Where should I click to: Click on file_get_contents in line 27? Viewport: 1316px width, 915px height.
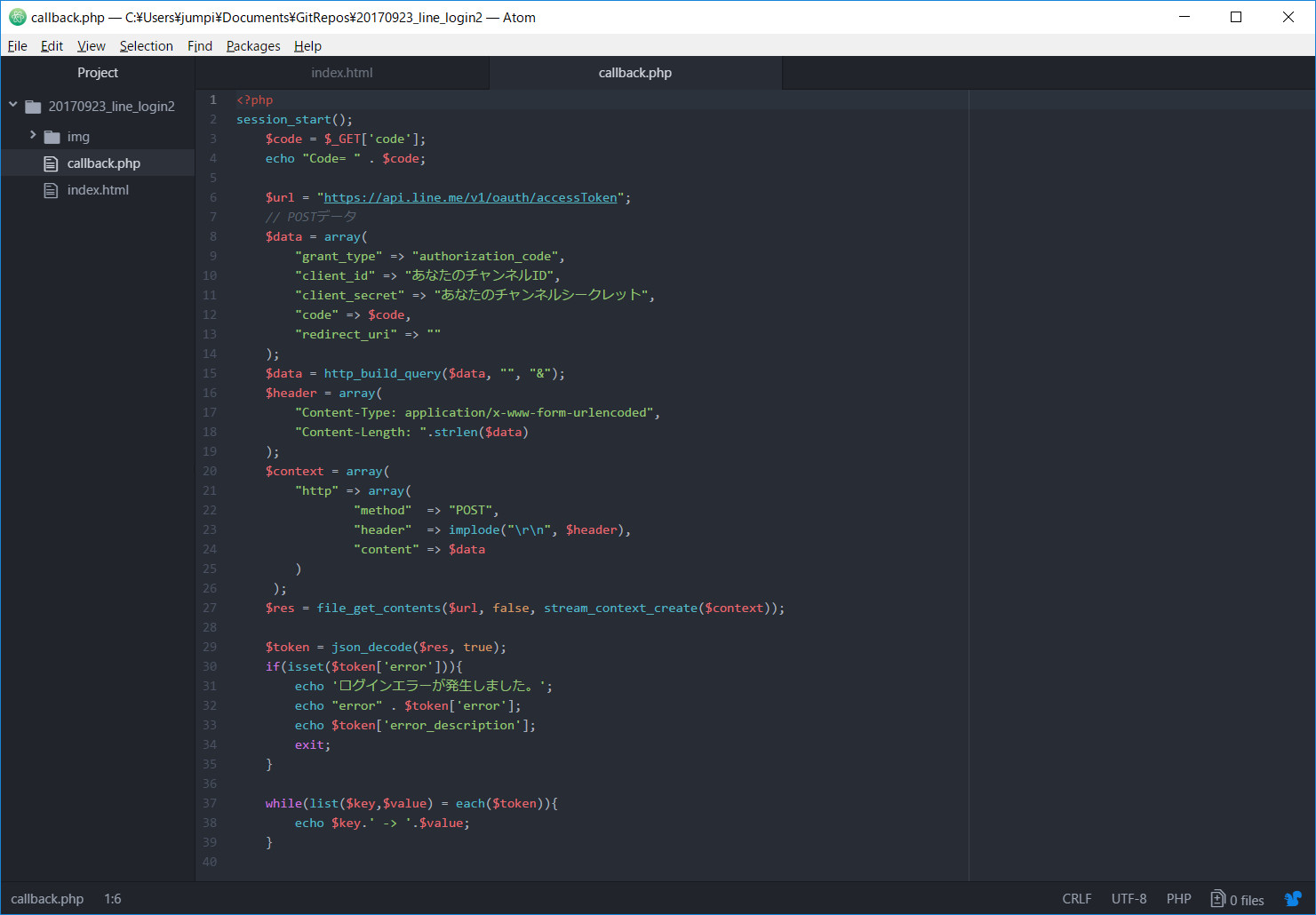point(379,608)
